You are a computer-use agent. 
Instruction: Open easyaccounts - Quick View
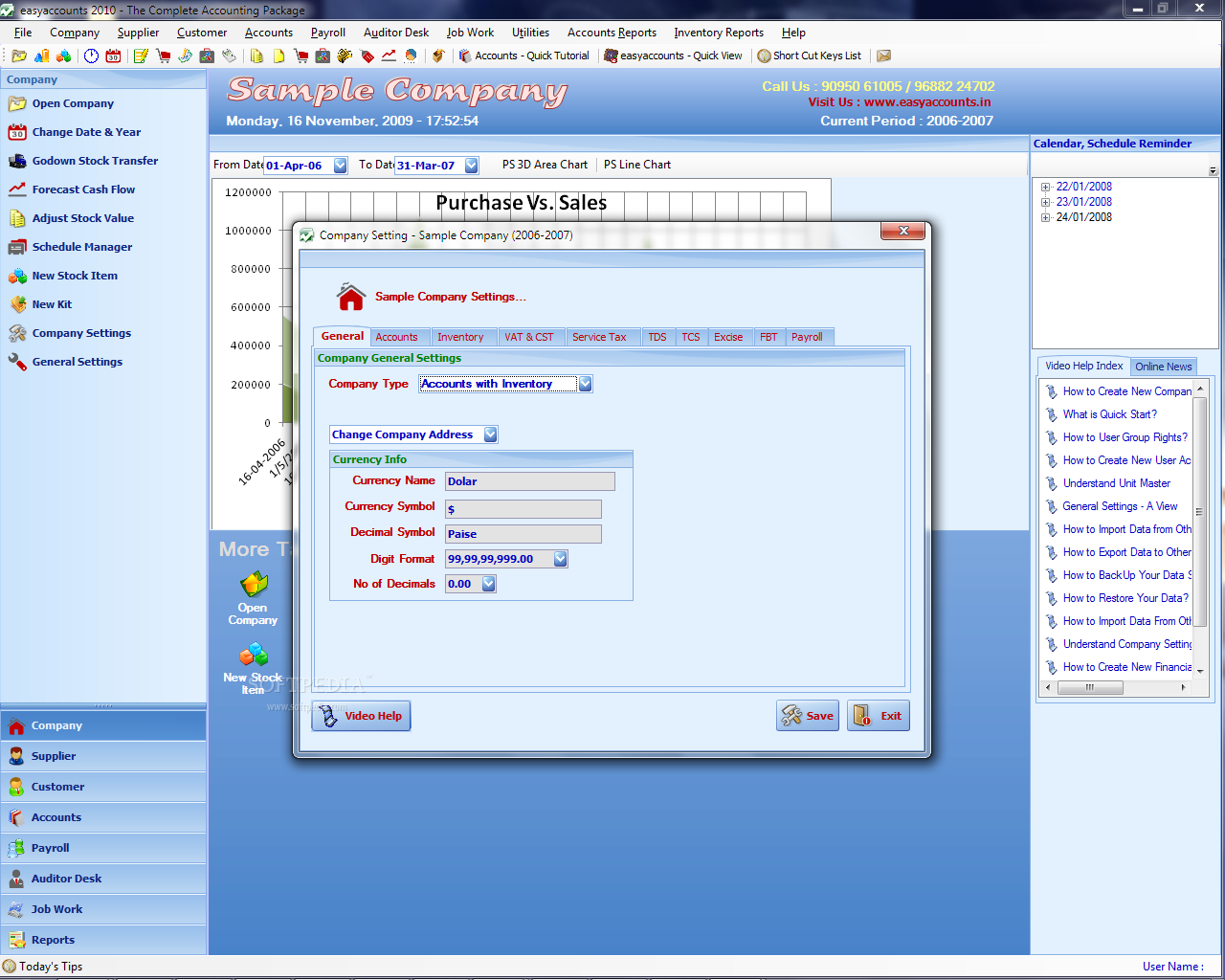(x=673, y=56)
